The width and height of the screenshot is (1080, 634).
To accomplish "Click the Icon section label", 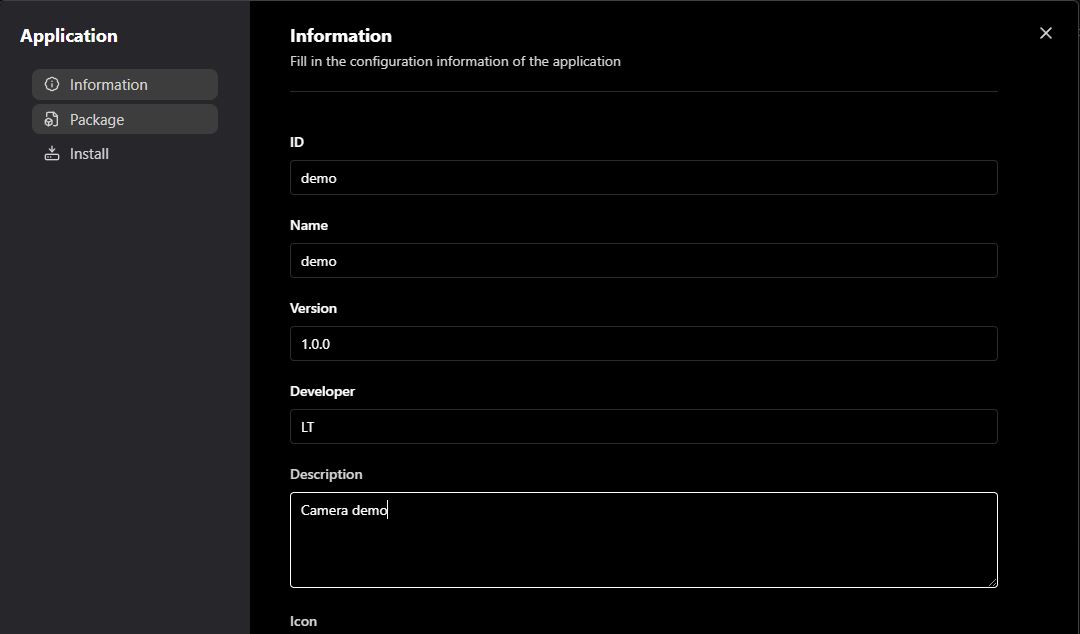I will (x=303, y=621).
